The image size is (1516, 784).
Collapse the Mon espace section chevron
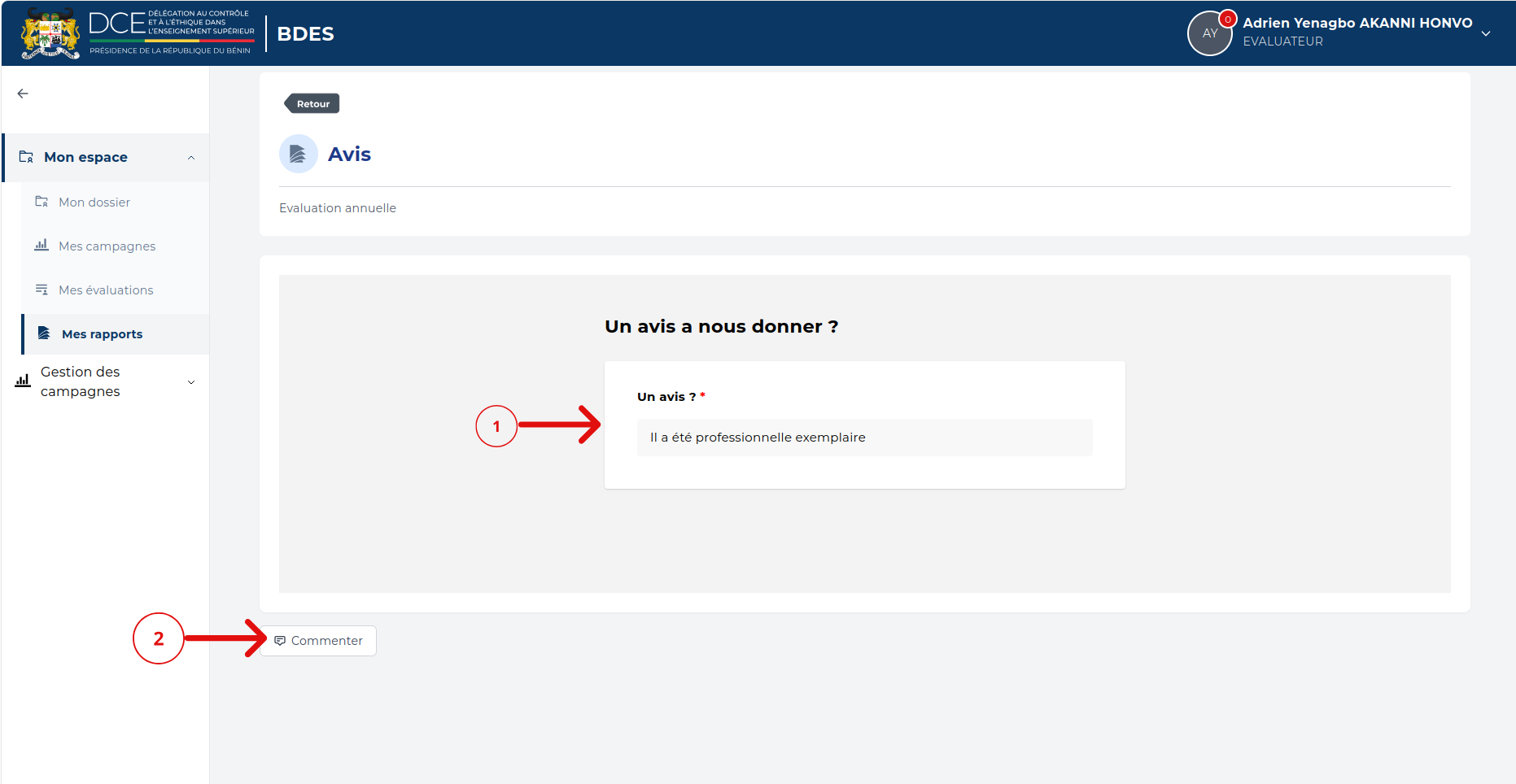[191, 158]
